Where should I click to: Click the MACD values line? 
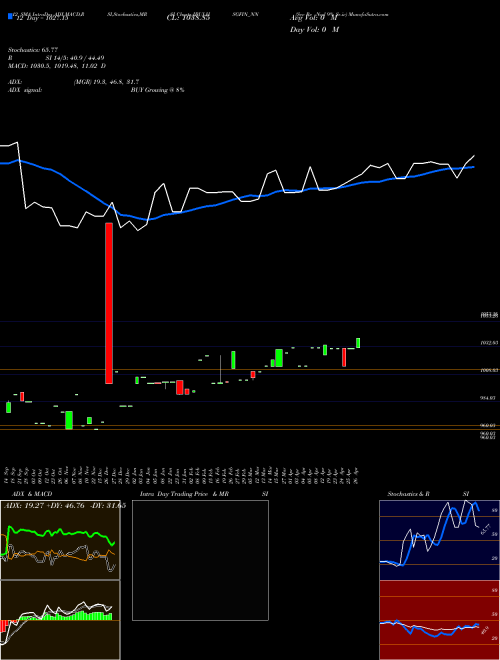pos(57,66)
